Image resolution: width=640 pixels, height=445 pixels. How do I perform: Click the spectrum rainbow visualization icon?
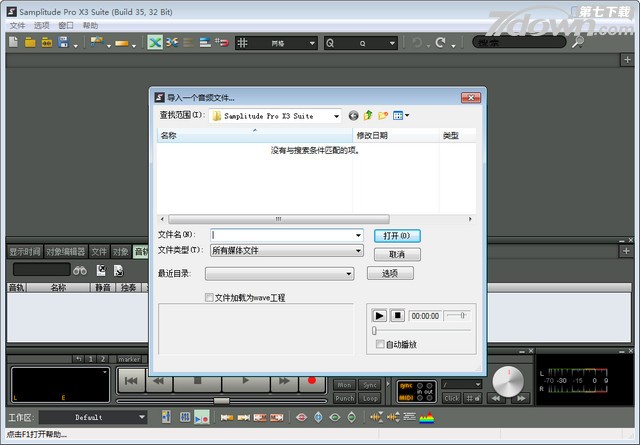pos(427,418)
